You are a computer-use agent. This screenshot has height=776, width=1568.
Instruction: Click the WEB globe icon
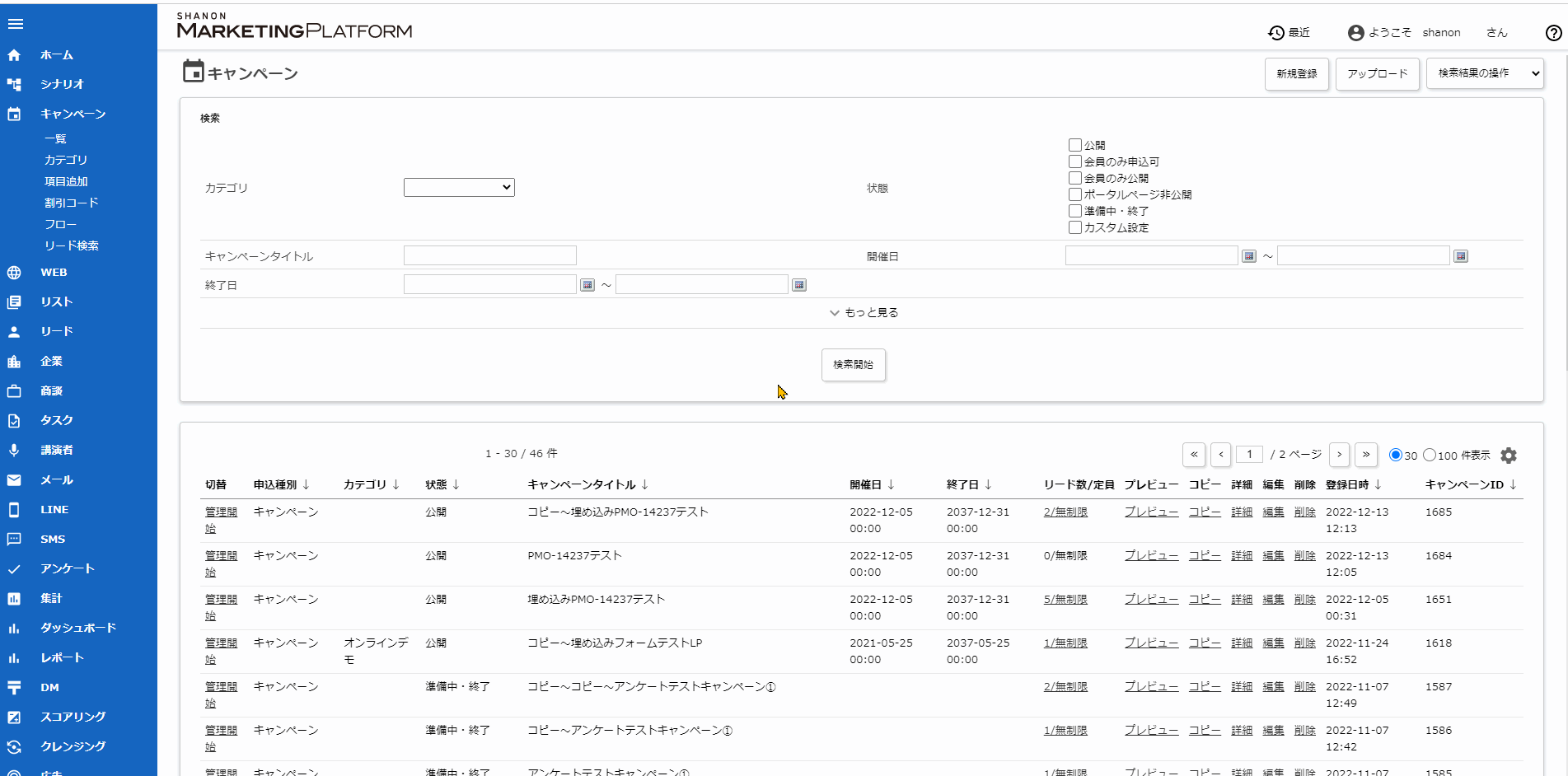point(14,273)
